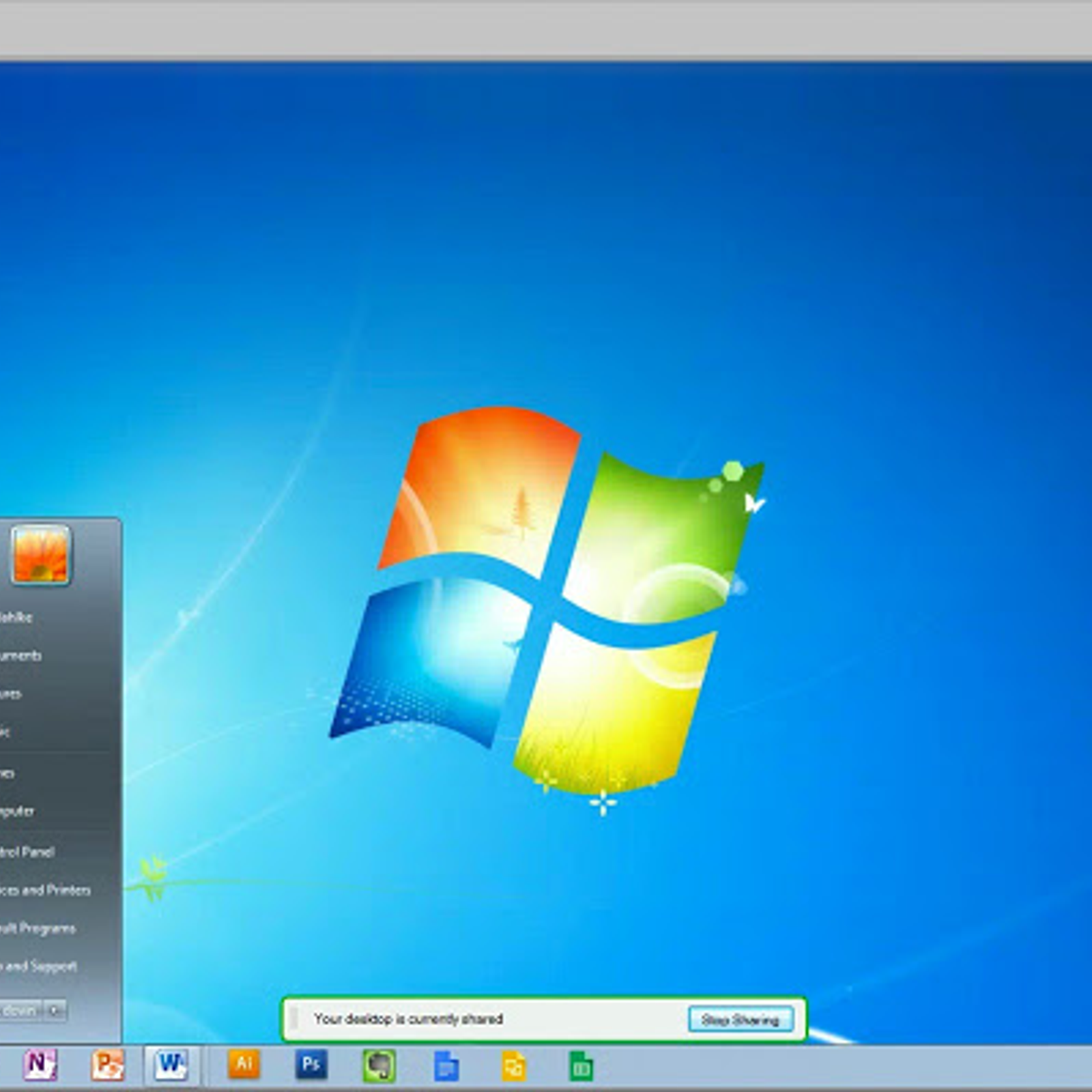
Task: Open Control Panel from Start menu
Action: [27, 852]
